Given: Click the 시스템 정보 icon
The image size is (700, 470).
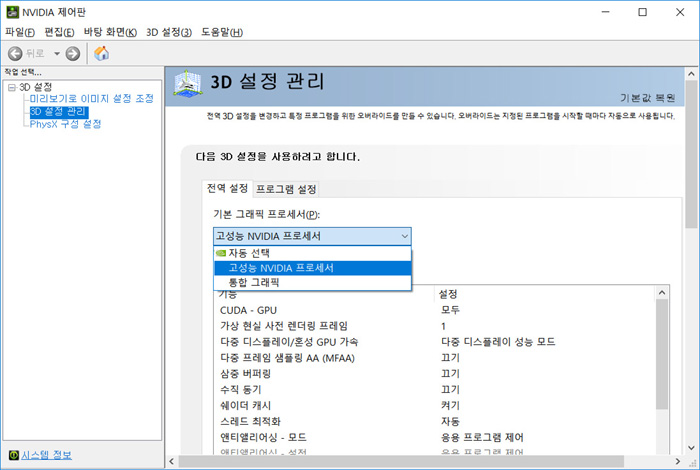Looking at the screenshot, I should [14, 455].
